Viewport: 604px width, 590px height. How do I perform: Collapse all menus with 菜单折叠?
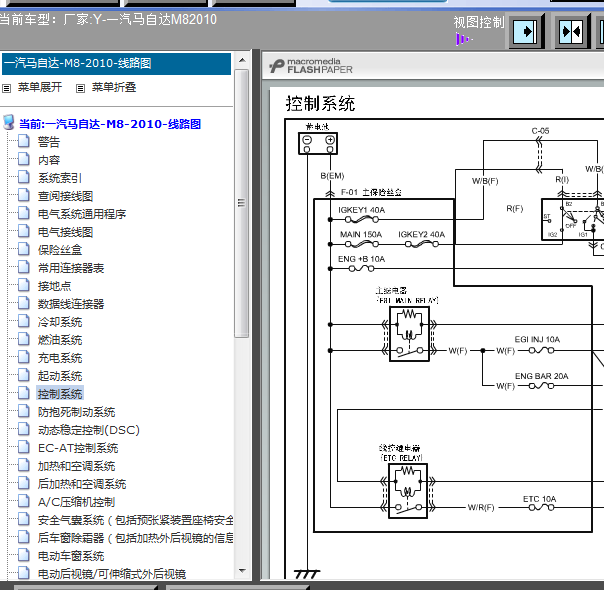[114, 87]
